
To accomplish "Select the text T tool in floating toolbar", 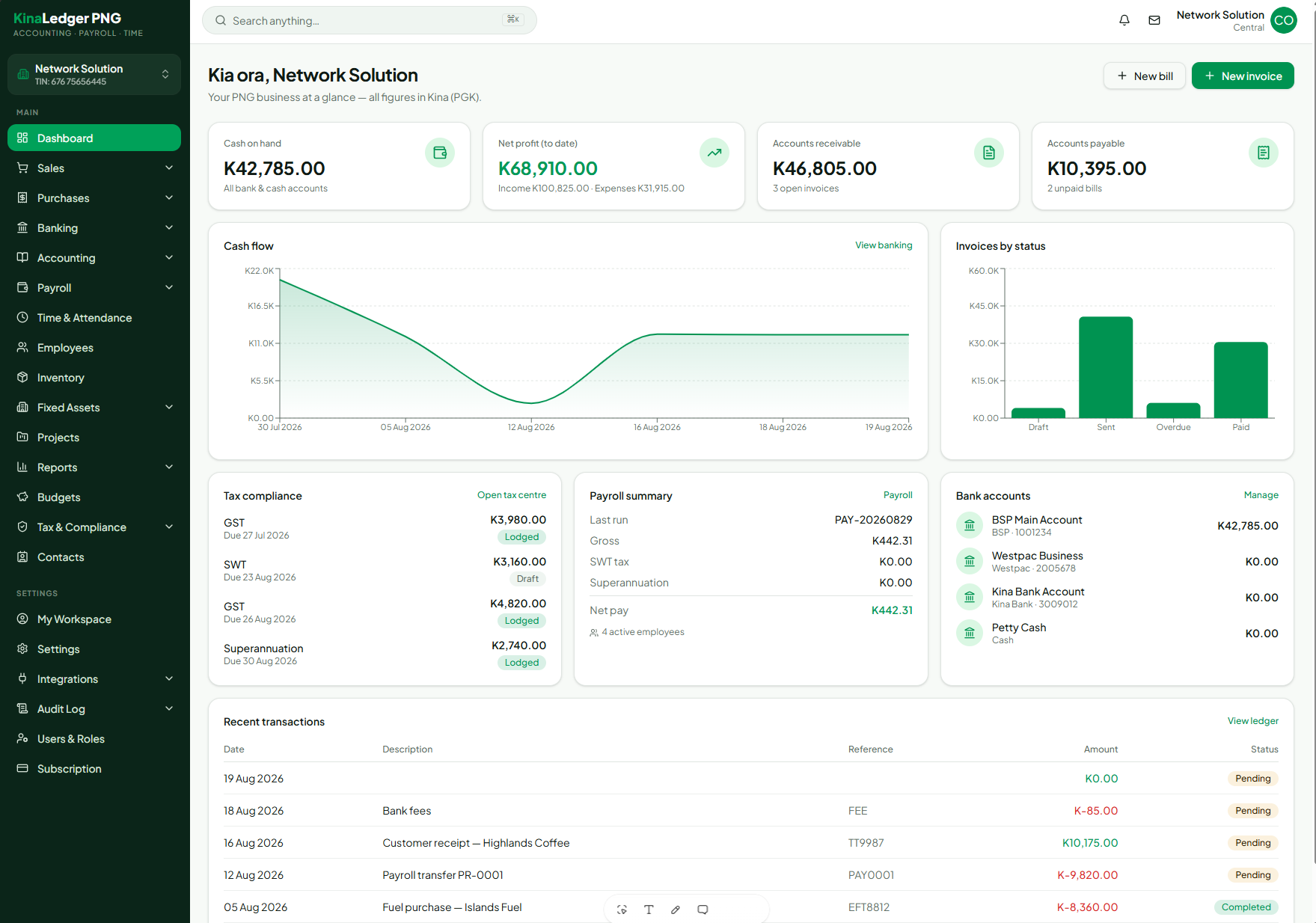I will [x=649, y=910].
